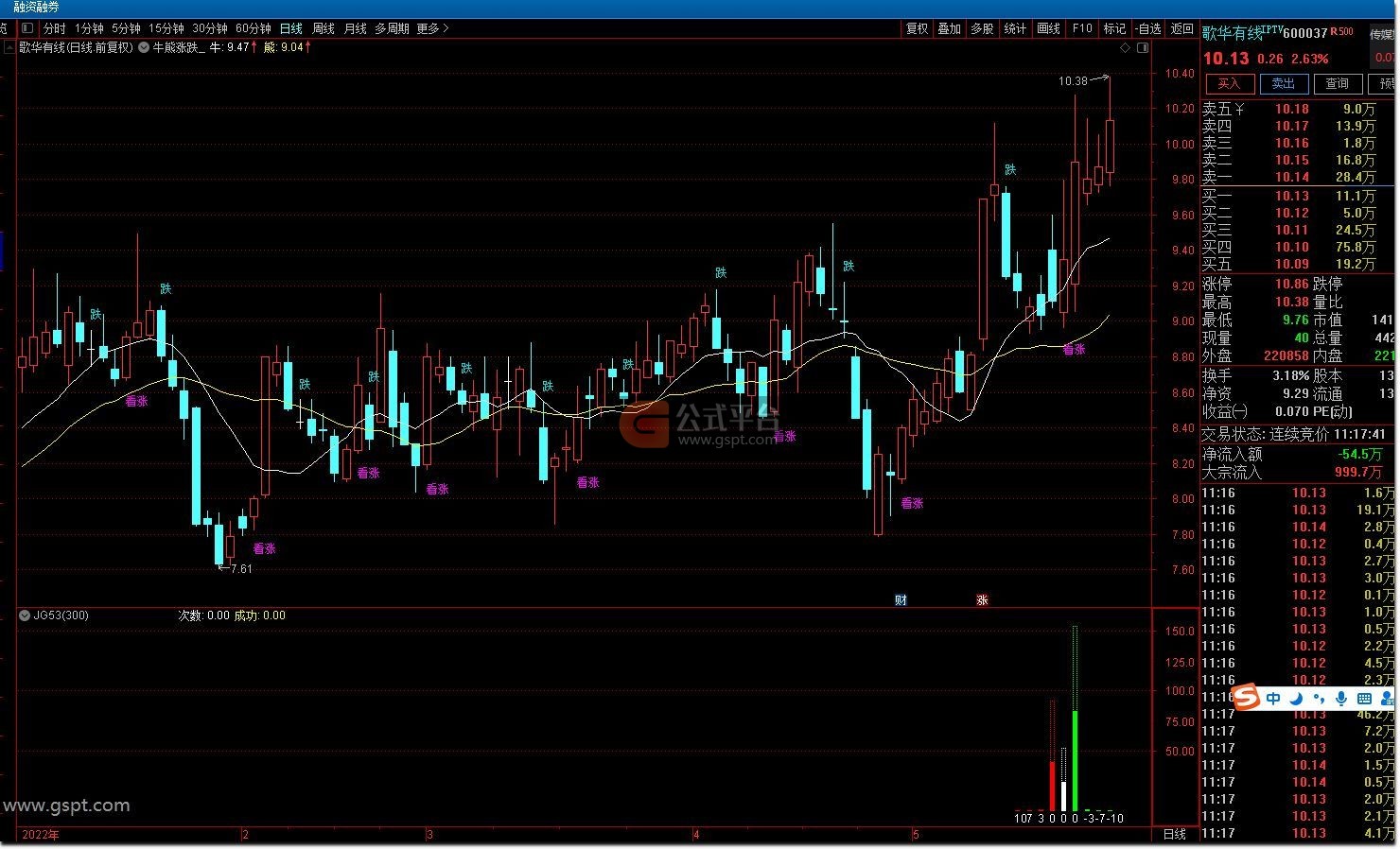This screenshot has width=1400, height=849.
Task: Open the 牛熊涨跌 indicator dropdown arrow
Action: [x=144, y=46]
